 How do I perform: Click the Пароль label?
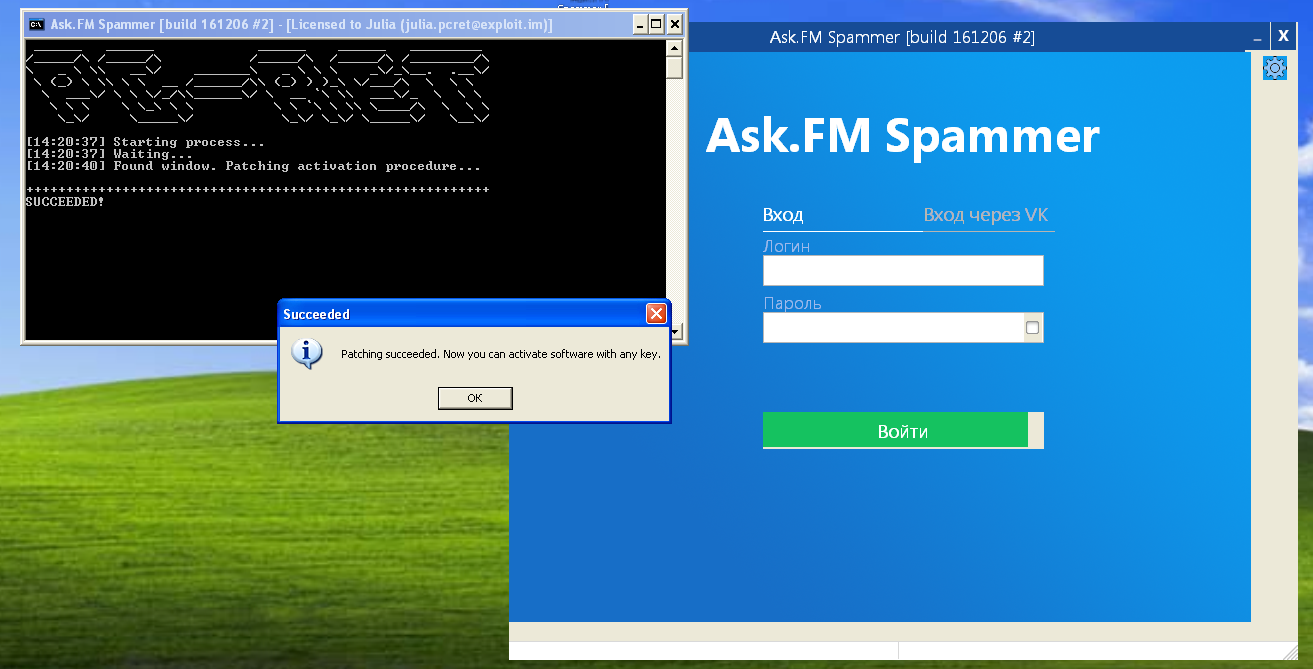tap(792, 303)
